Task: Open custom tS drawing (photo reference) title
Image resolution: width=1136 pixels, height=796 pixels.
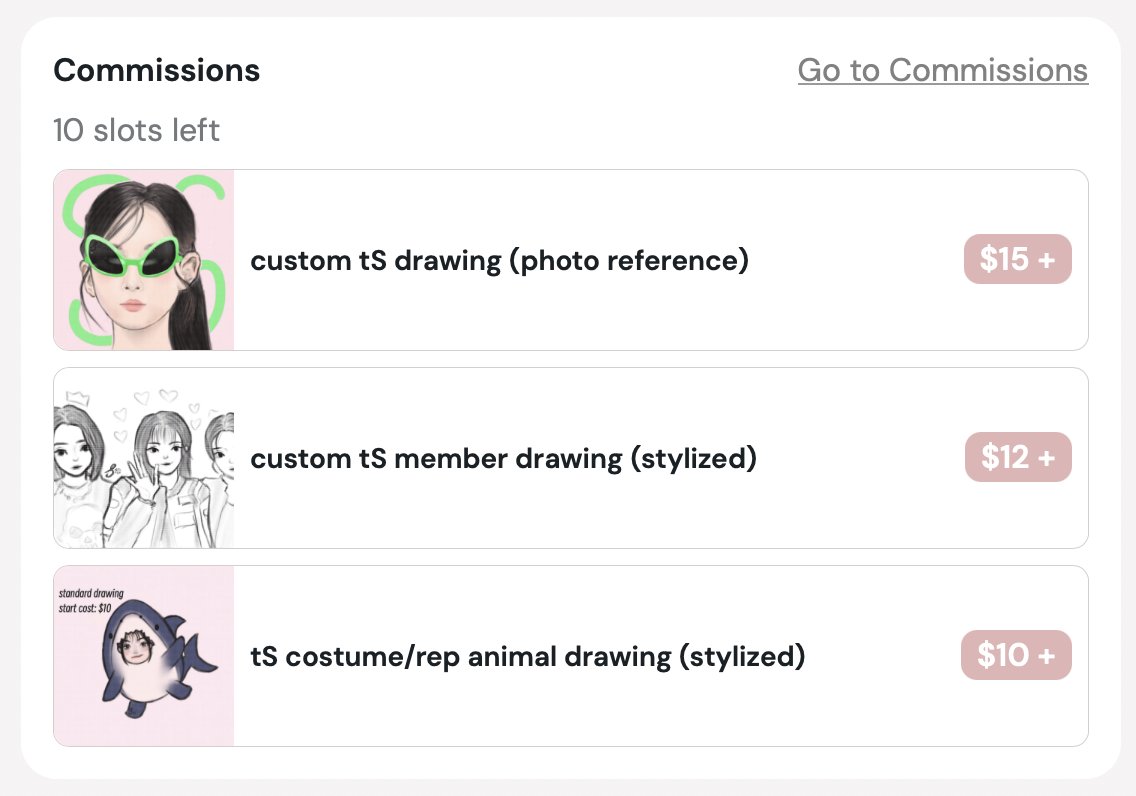Action: [x=499, y=260]
